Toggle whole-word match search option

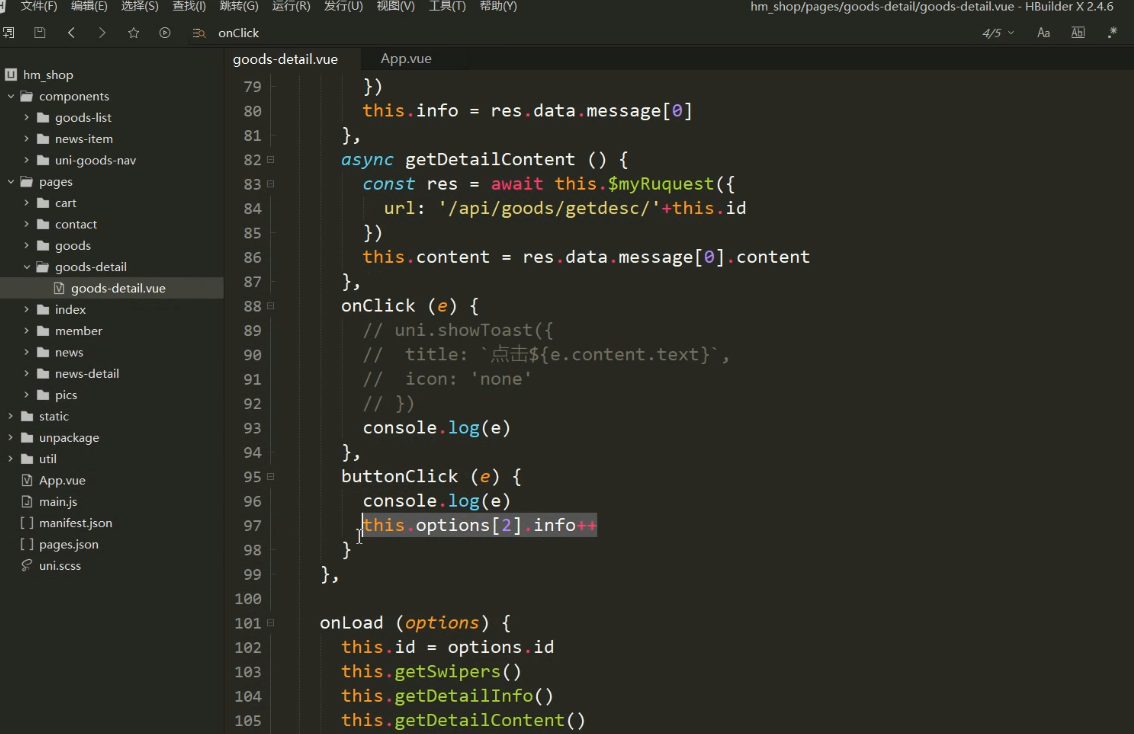pyautogui.click(x=1078, y=33)
